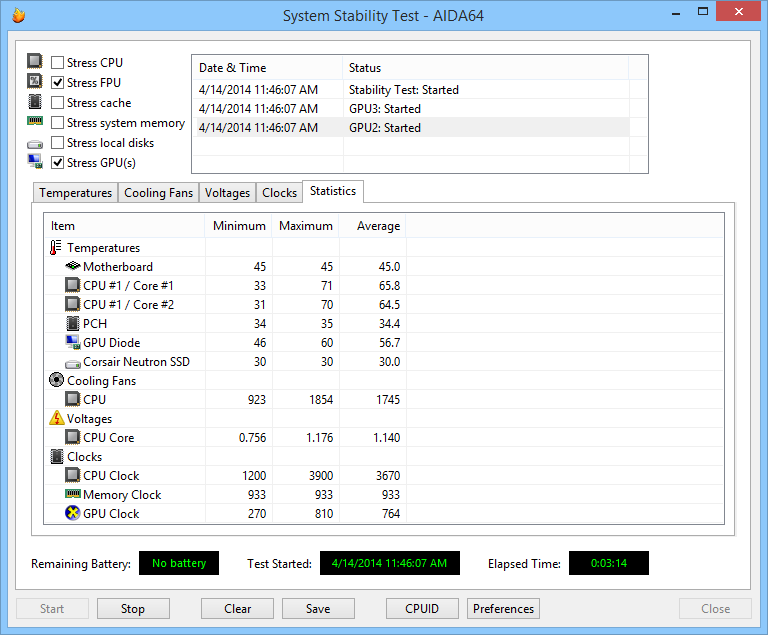Viewport: 768px width, 635px height.
Task: Click the warning icon beside Voltages
Action: 56,419
